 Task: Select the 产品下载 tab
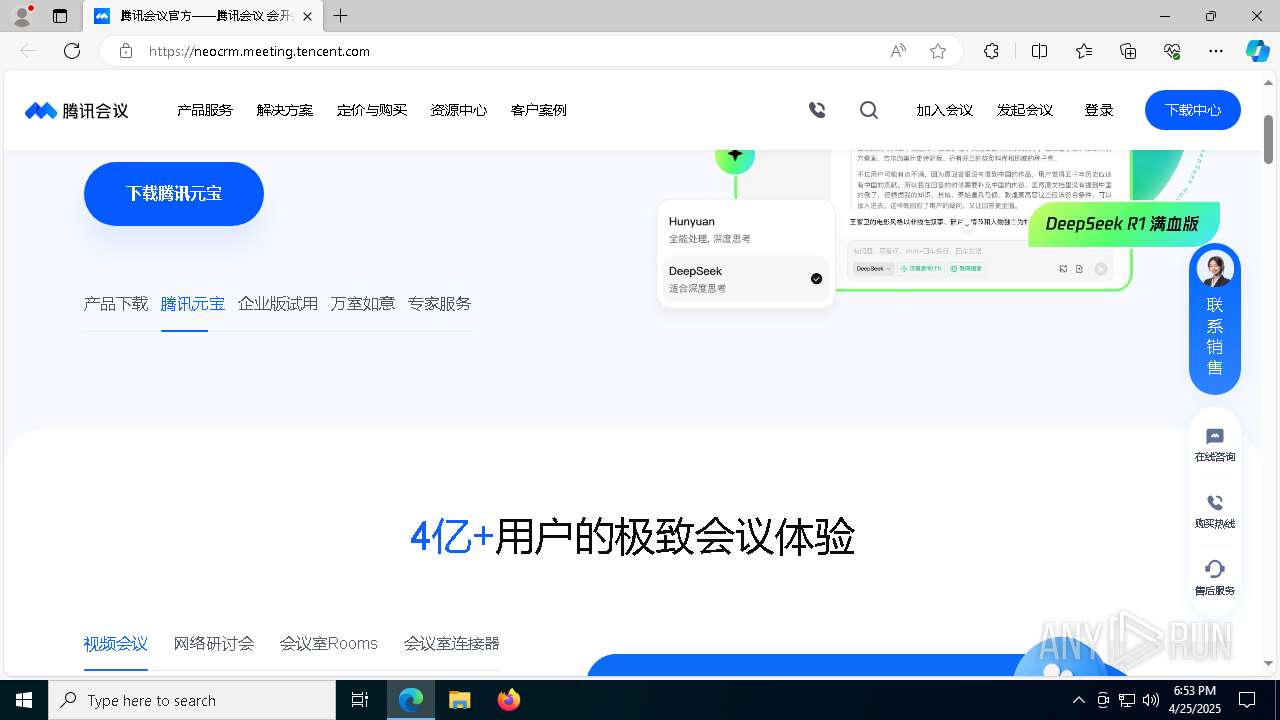pos(116,303)
